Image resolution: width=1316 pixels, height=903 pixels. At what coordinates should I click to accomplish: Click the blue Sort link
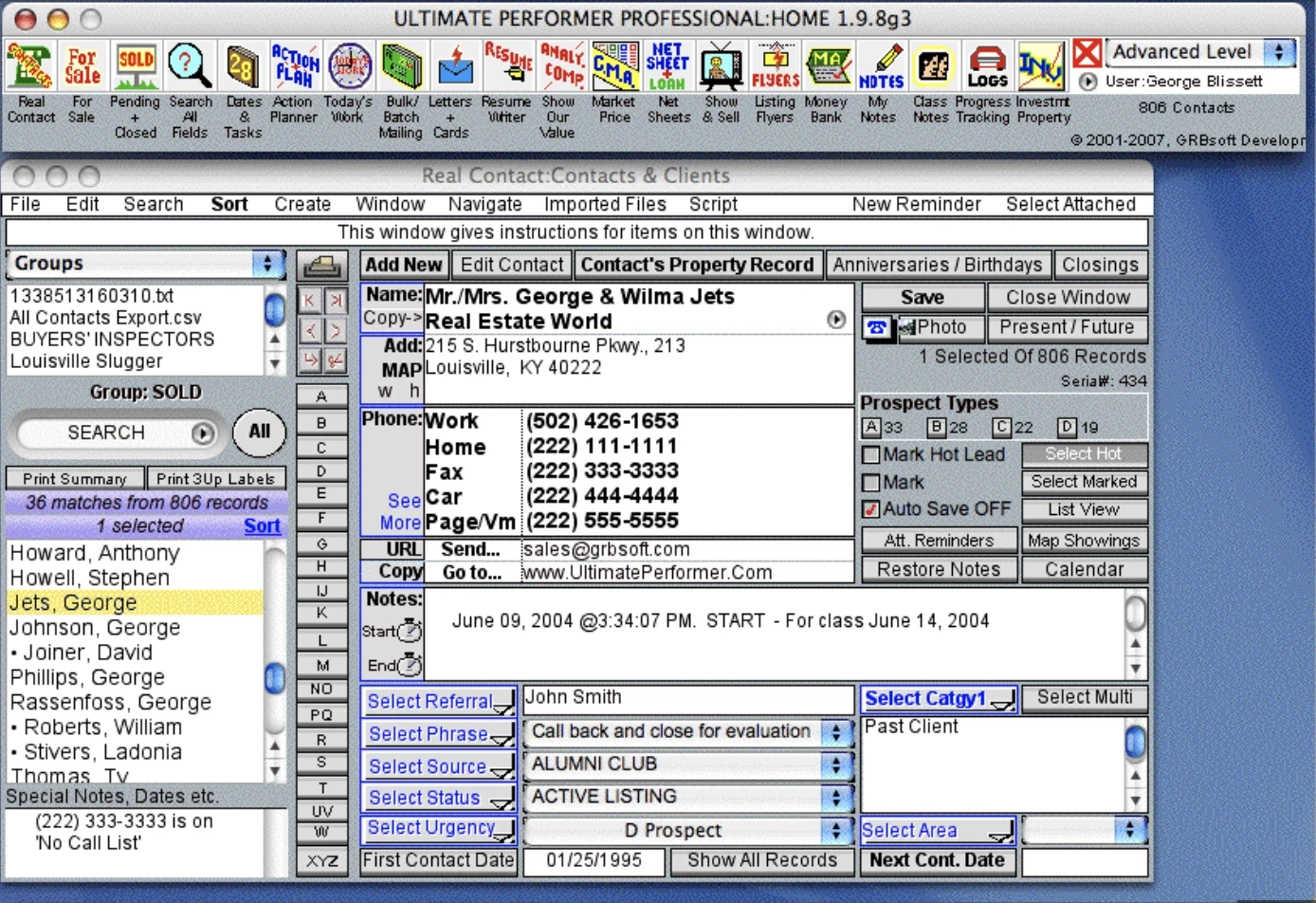click(x=262, y=526)
